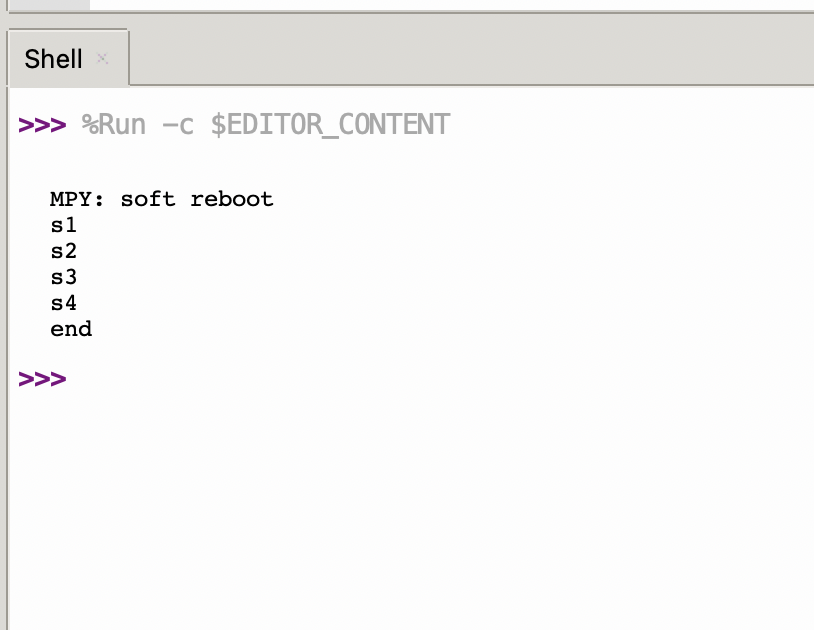Click the left edge gutter of the Shell panel
The width and height of the screenshot is (814, 630).
[x=4, y=300]
